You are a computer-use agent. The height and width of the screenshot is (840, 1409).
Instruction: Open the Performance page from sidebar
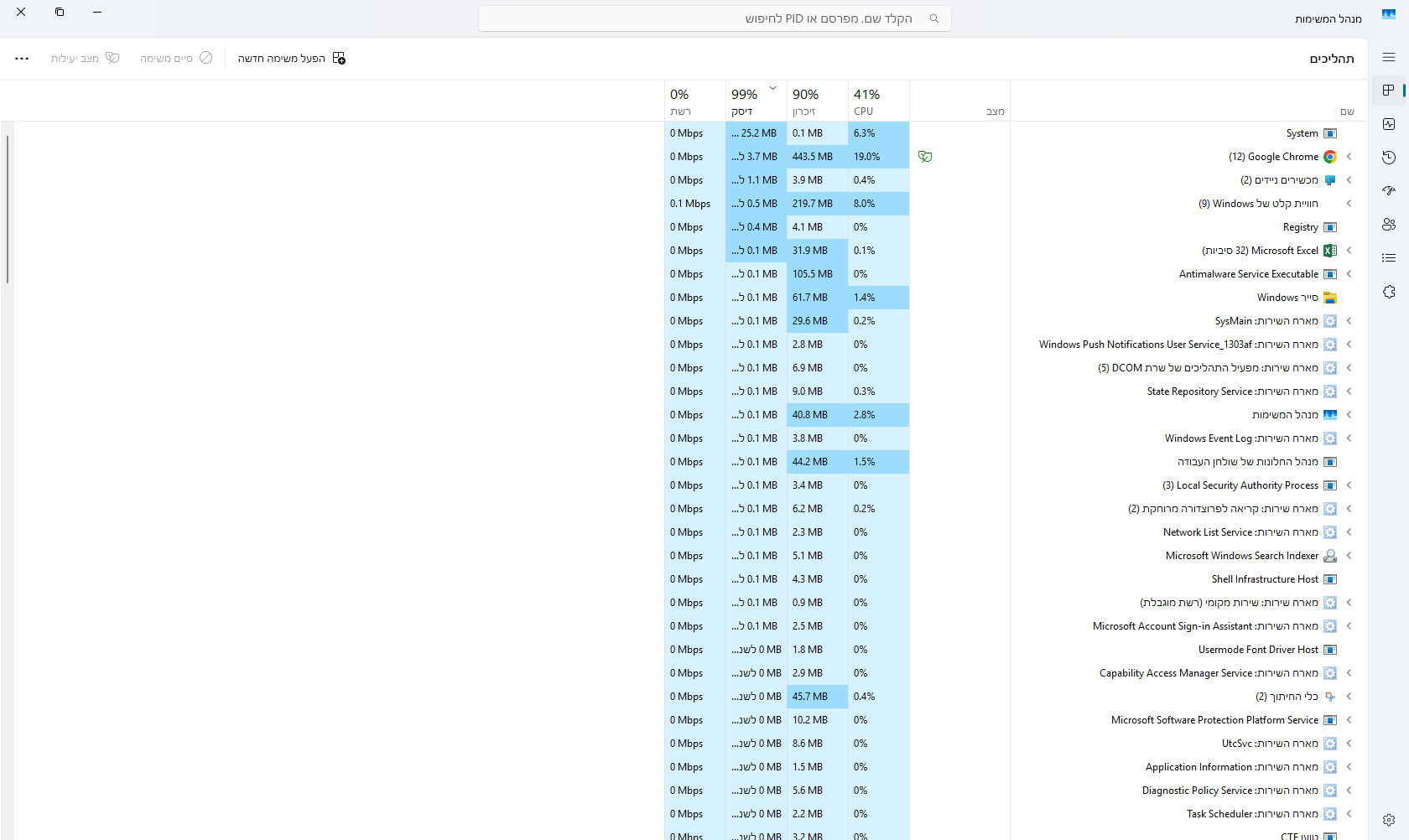point(1389,124)
